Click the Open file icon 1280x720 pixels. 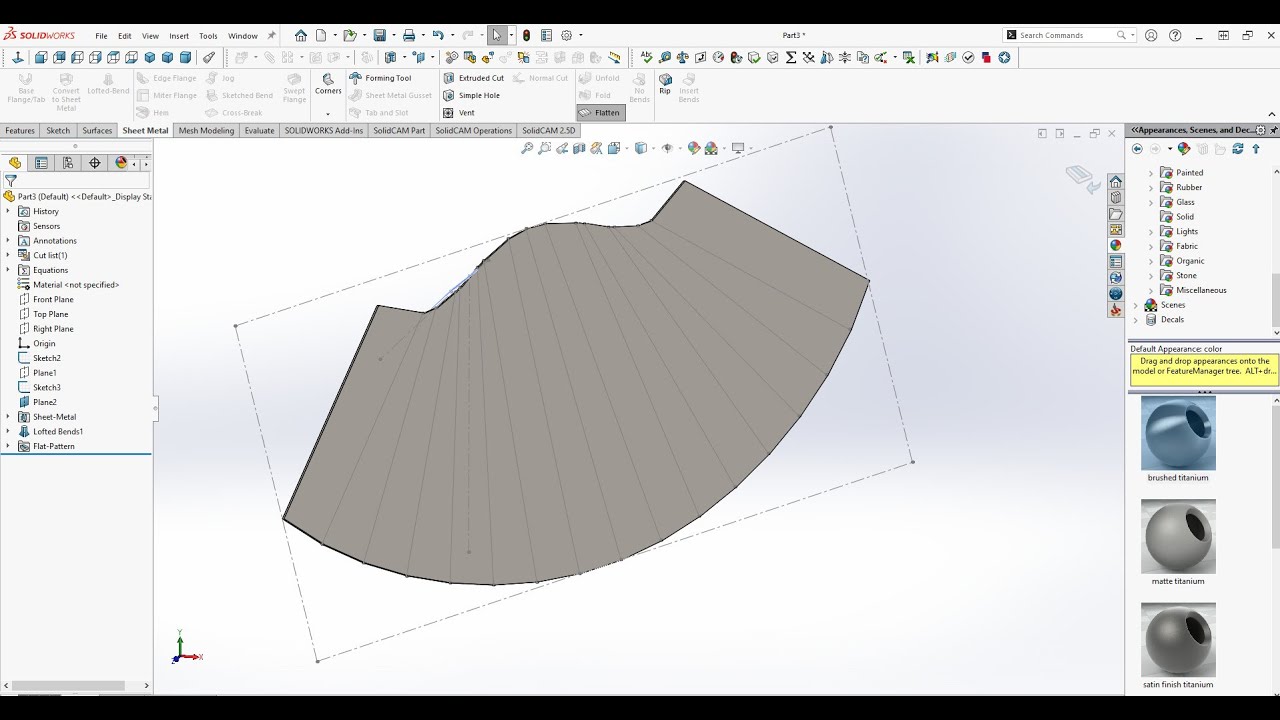point(349,35)
